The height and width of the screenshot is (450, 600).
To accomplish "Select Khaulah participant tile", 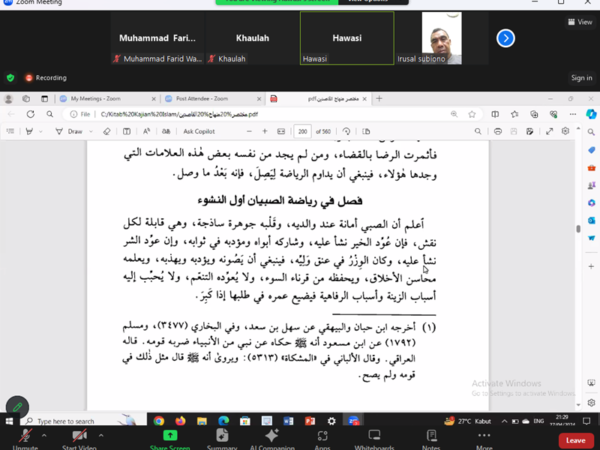I will 253,38.
